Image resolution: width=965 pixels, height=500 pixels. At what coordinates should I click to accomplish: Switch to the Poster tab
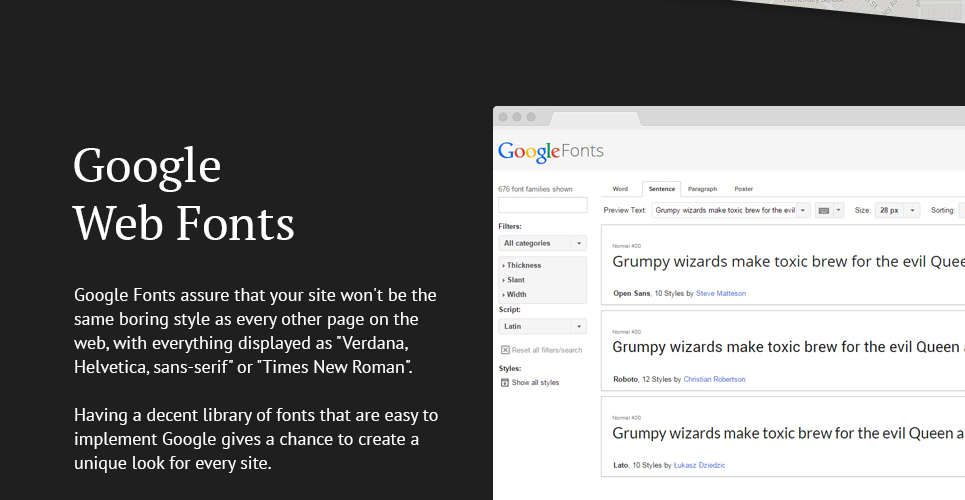point(743,189)
